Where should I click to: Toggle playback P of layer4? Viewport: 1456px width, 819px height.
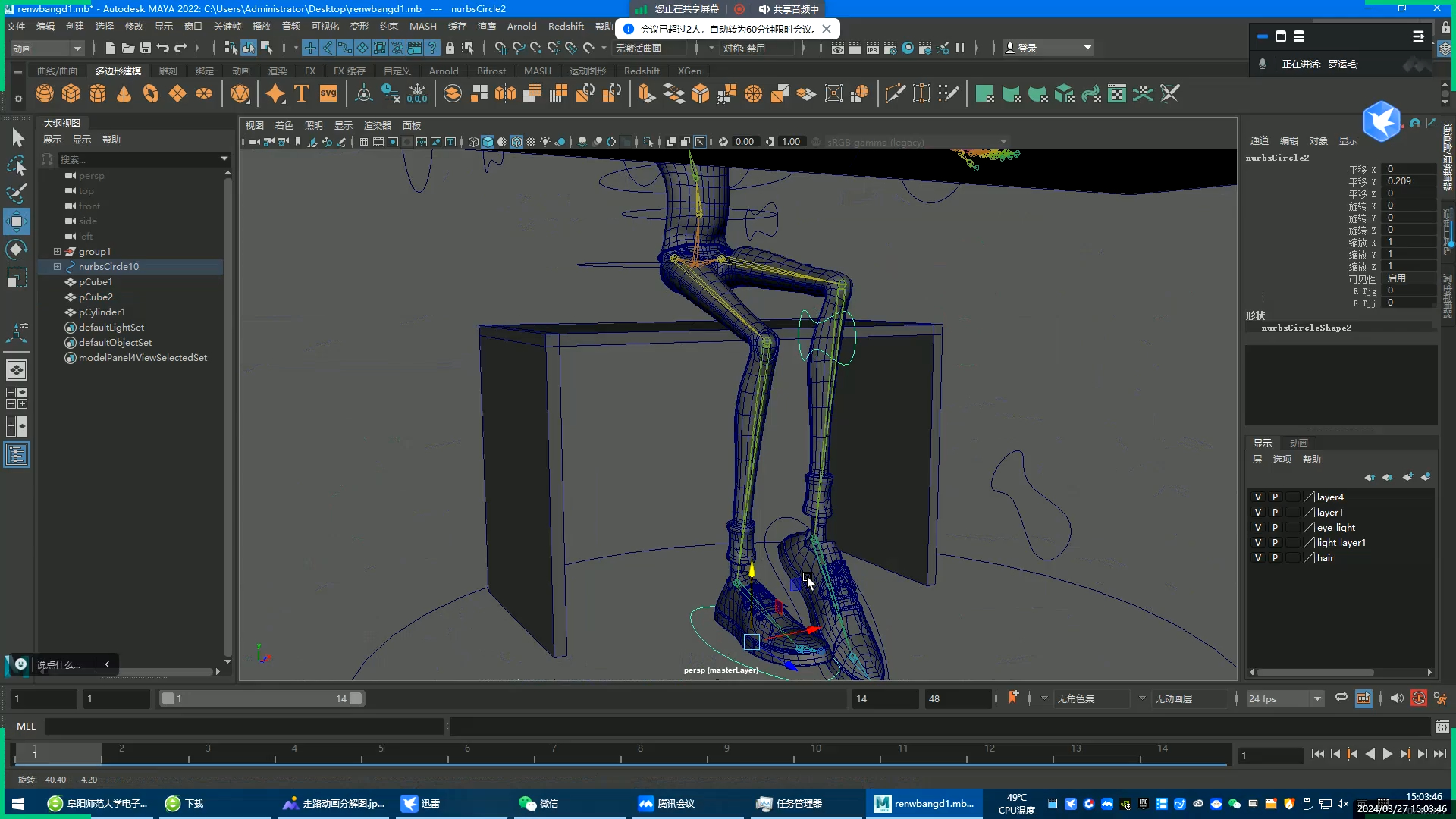coord(1276,497)
